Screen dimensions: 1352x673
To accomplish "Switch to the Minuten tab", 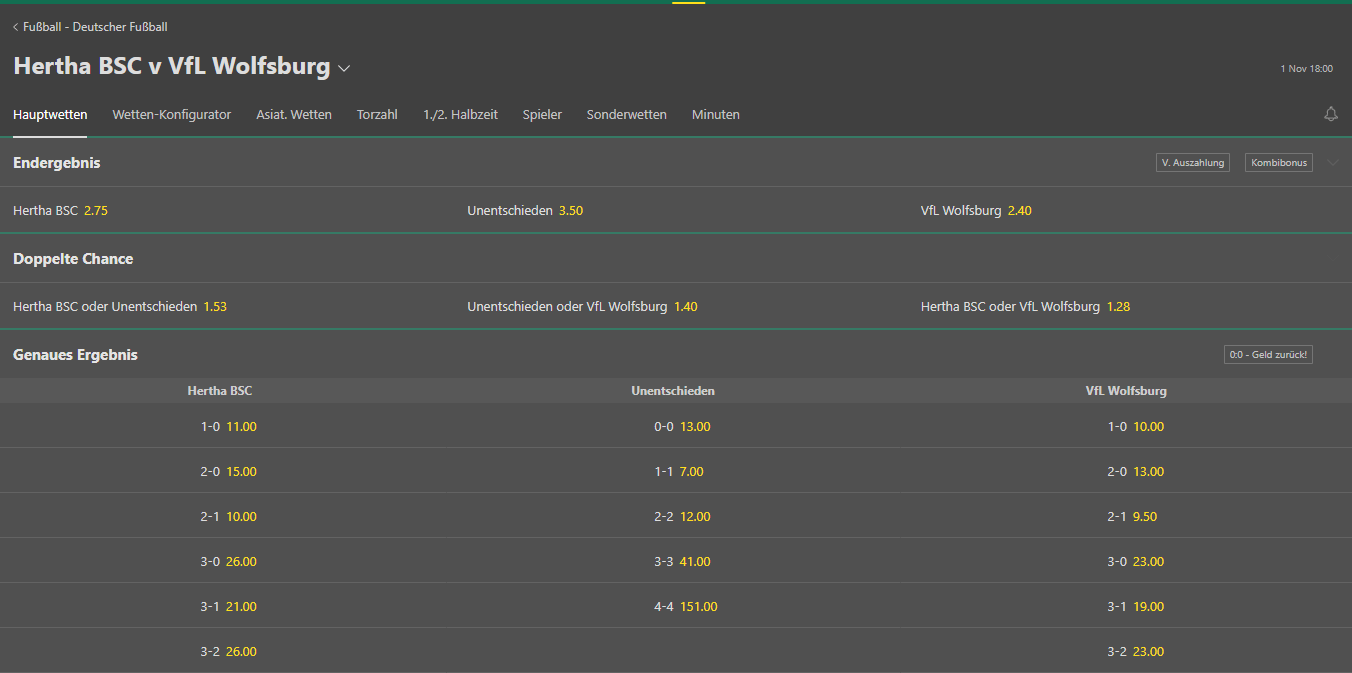I will click(x=716, y=115).
